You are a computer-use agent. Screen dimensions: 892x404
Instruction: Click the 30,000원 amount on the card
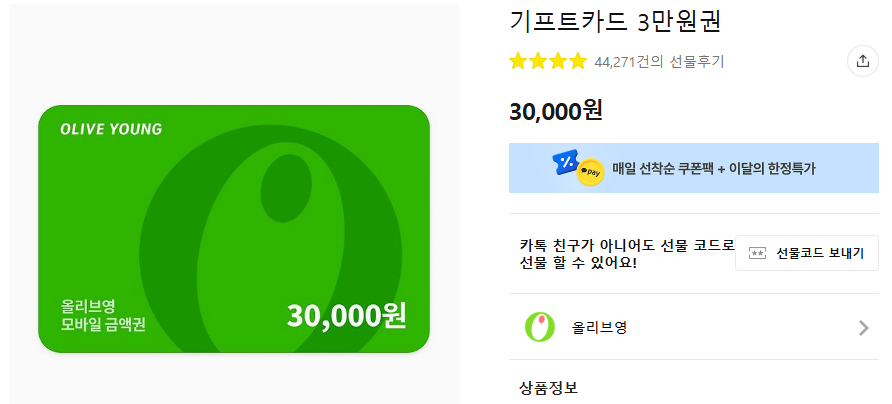coord(346,316)
